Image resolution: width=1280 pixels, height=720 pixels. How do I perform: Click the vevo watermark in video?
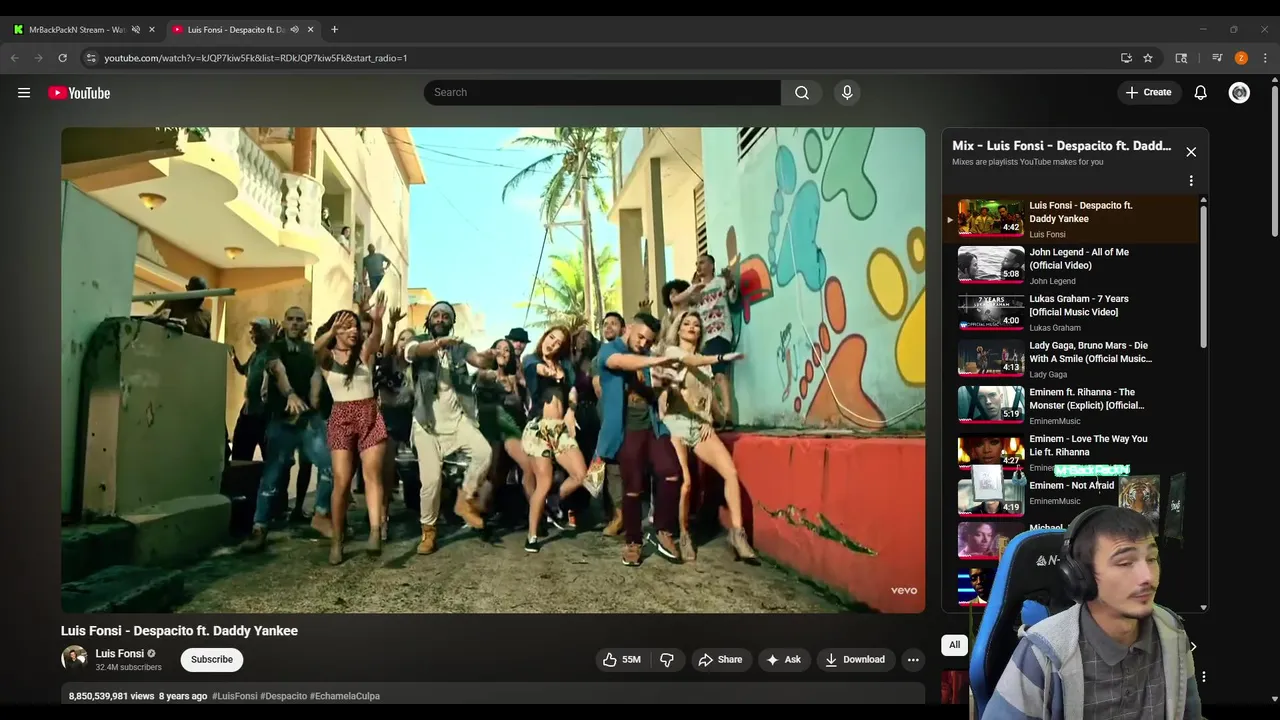(x=904, y=590)
